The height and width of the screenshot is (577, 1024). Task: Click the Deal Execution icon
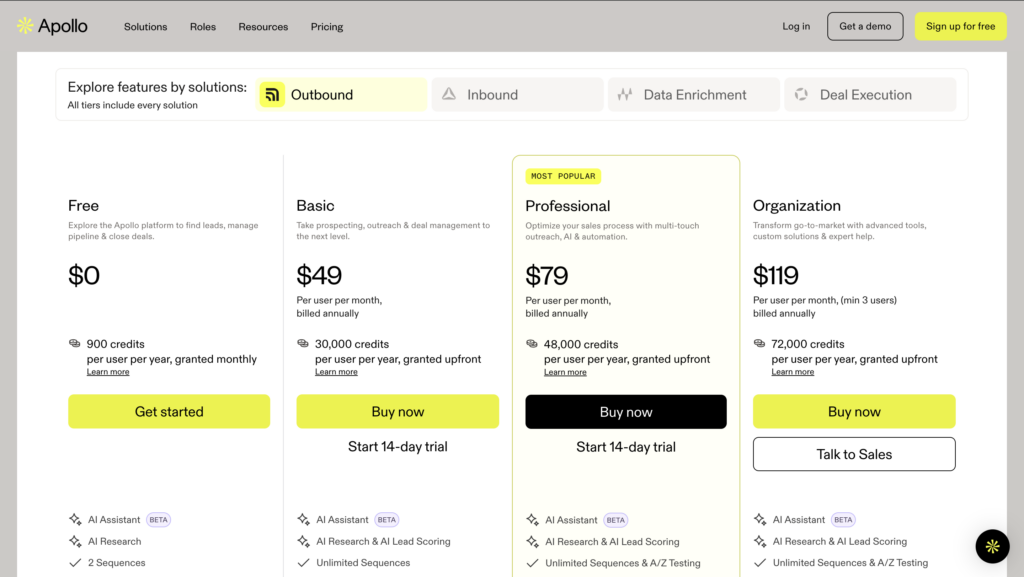800,94
